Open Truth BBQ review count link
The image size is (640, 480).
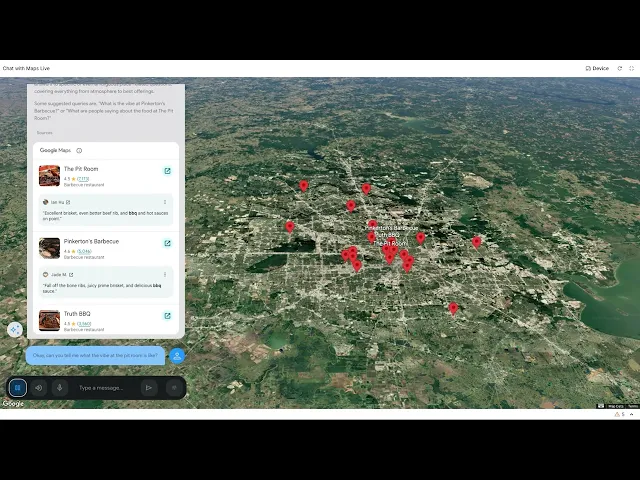(x=84, y=324)
